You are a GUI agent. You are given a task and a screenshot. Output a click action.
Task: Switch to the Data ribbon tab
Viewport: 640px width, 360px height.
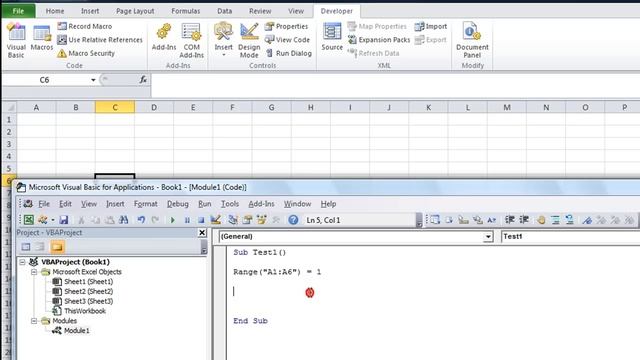click(x=224, y=11)
